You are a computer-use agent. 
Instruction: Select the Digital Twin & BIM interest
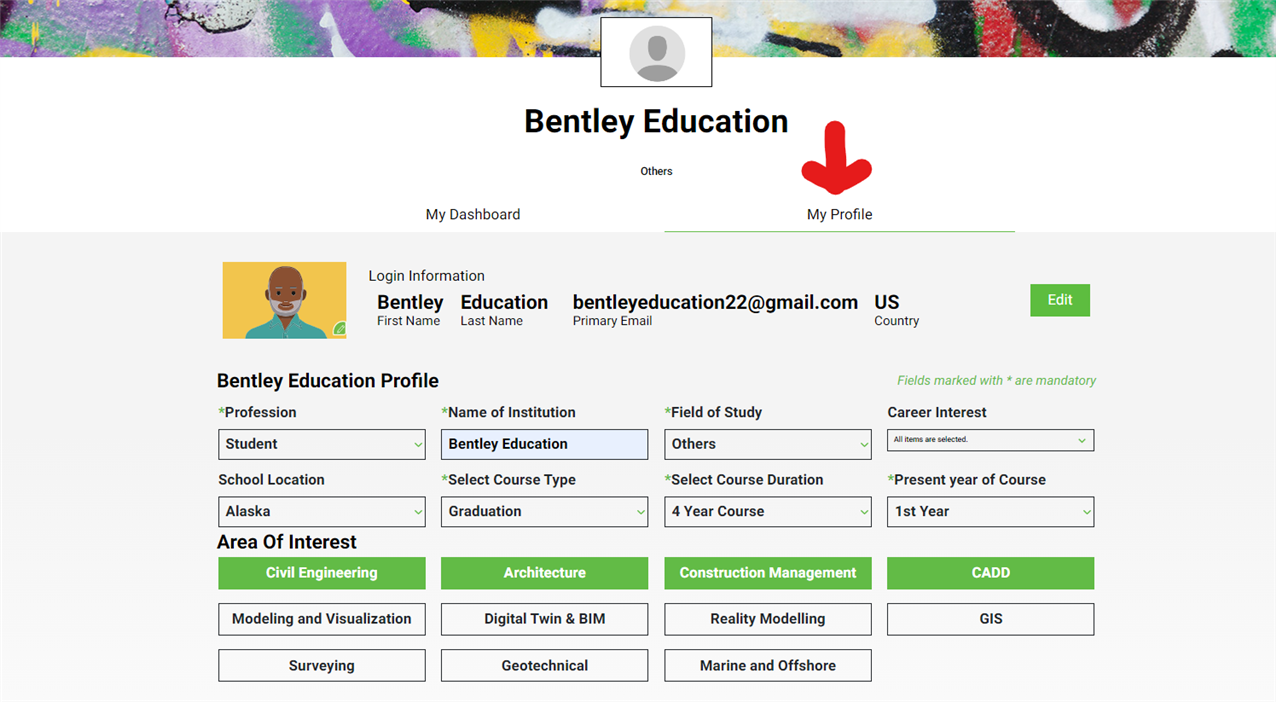point(544,619)
